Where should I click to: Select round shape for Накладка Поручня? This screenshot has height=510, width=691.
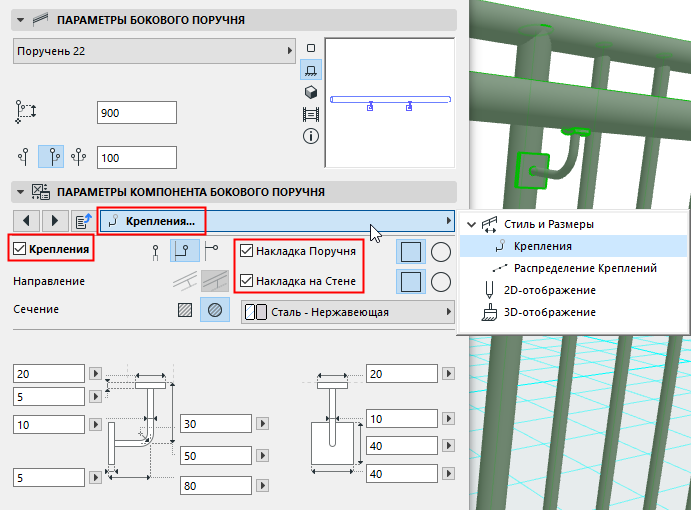tap(441, 252)
